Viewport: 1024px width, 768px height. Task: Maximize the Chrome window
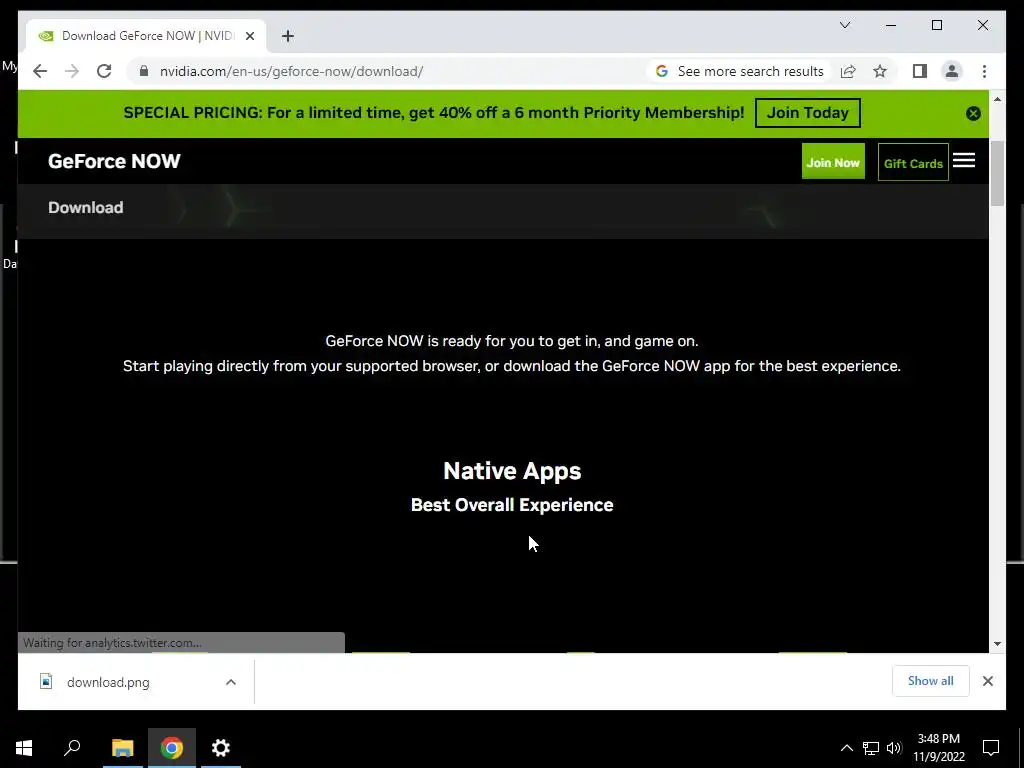936,25
